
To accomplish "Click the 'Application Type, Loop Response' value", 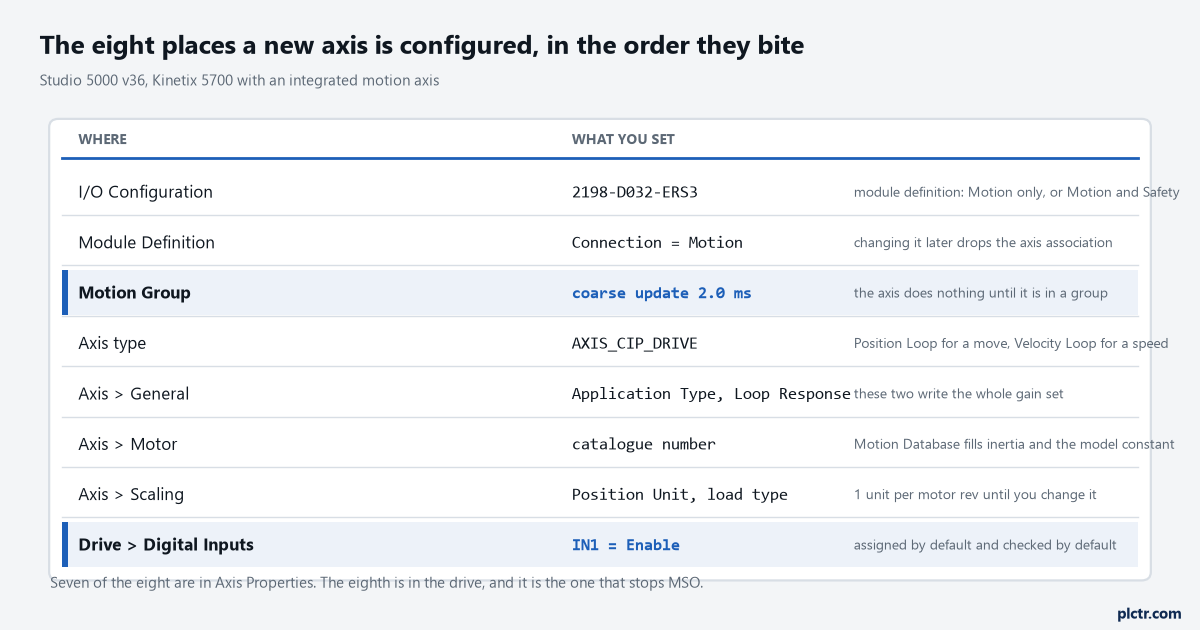I will click(711, 394).
